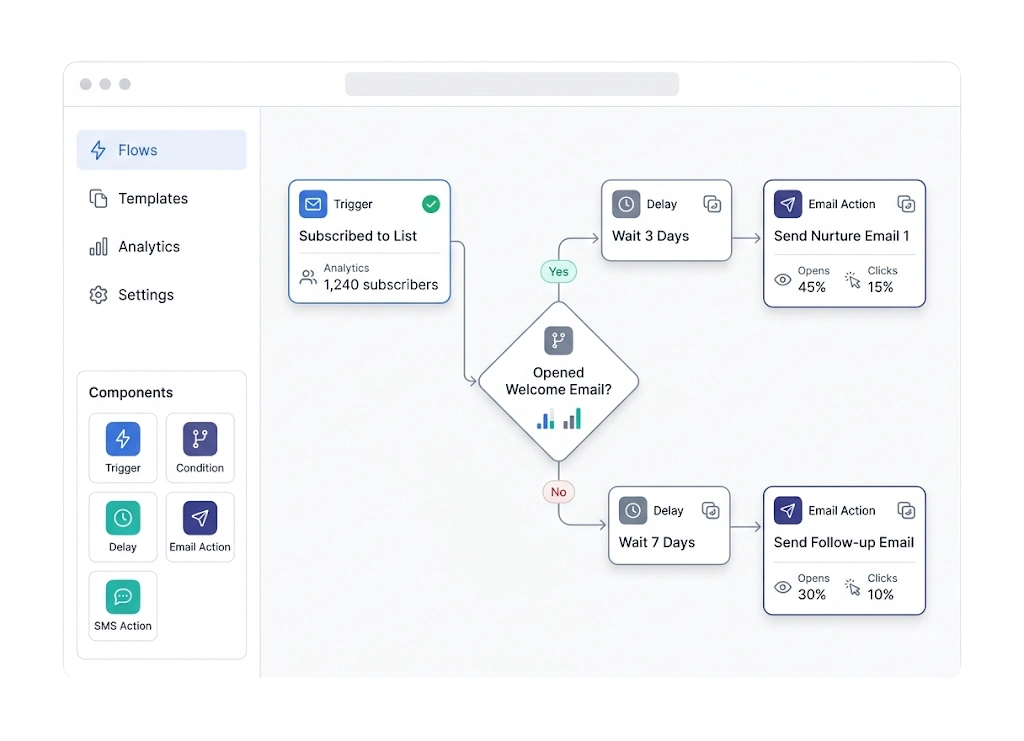This screenshot has height=741, width=1024.
Task: Click the teal clock Delay component icon
Action: point(123,518)
